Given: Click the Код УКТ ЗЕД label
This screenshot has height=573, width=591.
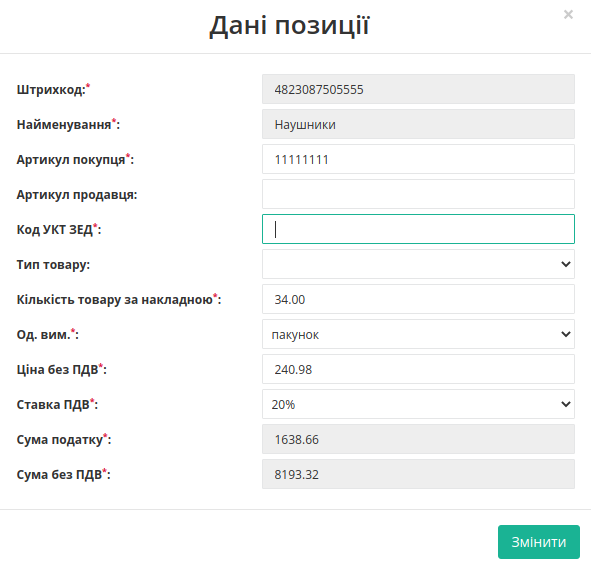Looking at the screenshot, I should pyautogui.click(x=59, y=230).
